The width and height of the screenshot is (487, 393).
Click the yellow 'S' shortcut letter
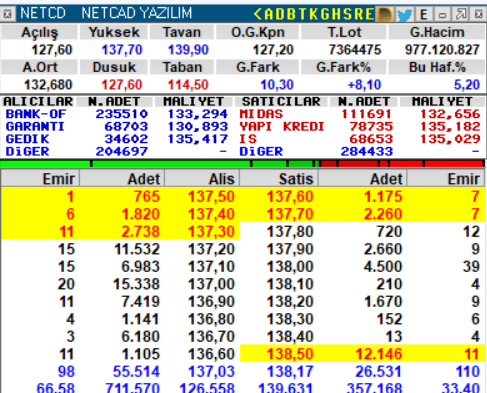[x=347, y=14]
